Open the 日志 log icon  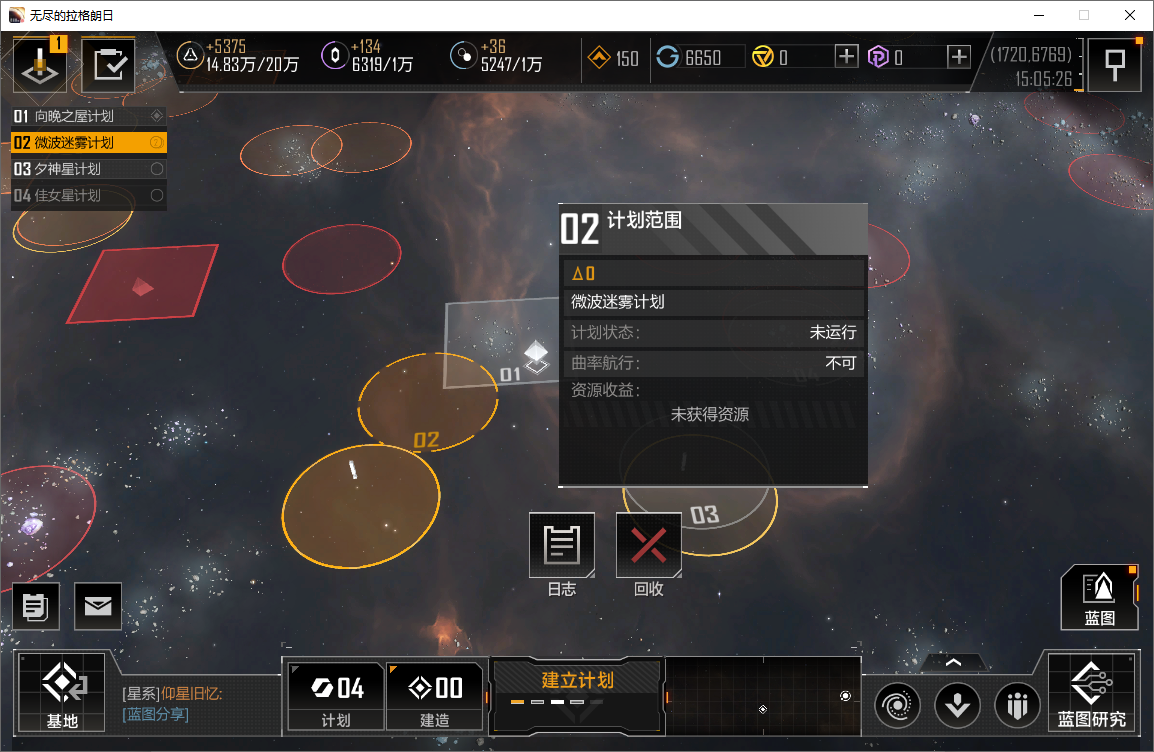(x=562, y=545)
